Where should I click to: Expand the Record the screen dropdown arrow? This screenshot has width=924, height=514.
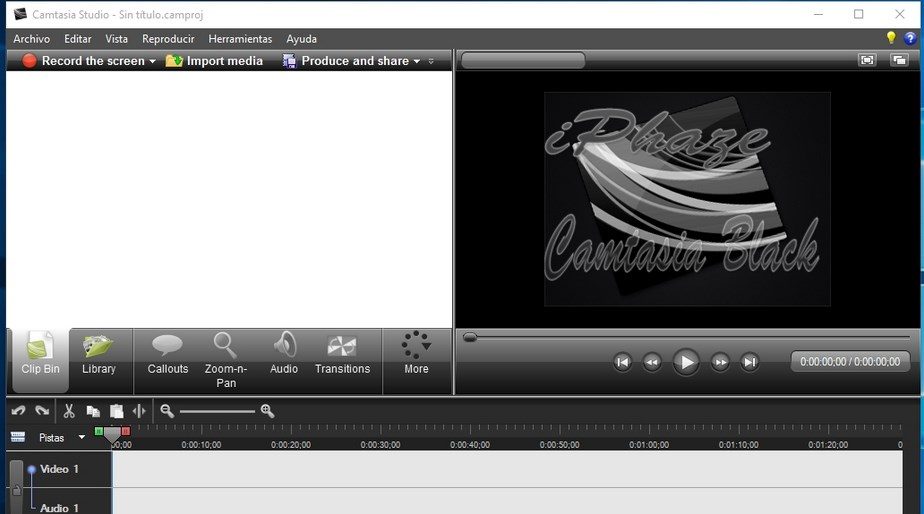click(153, 61)
